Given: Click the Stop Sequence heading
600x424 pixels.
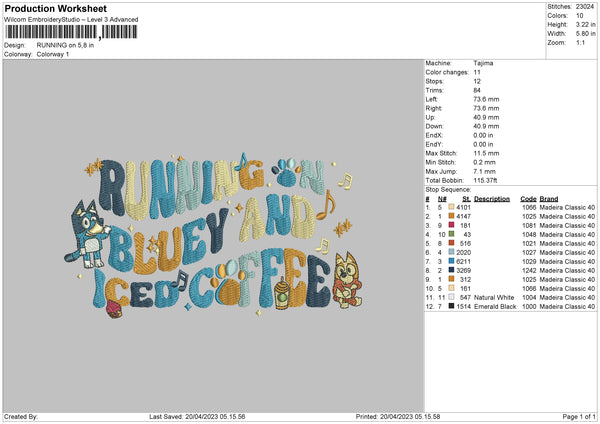Looking at the screenshot, I should [448, 189].
